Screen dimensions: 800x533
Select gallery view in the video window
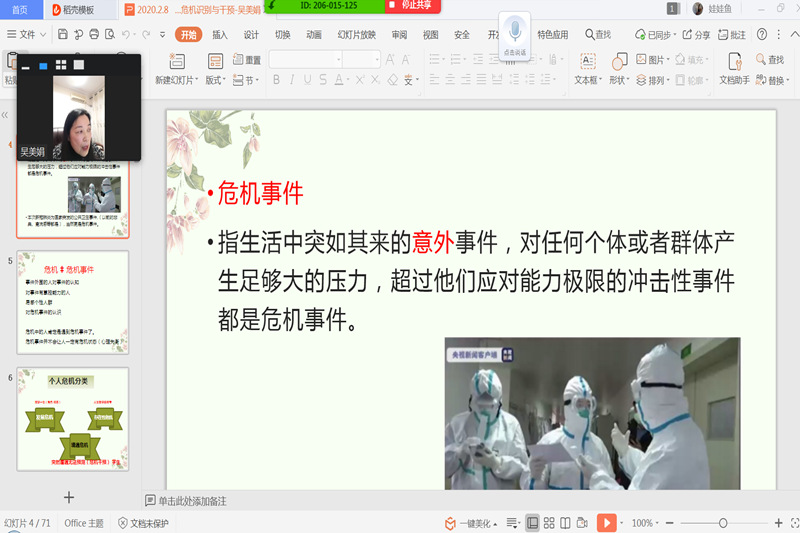tap(61, 65)
